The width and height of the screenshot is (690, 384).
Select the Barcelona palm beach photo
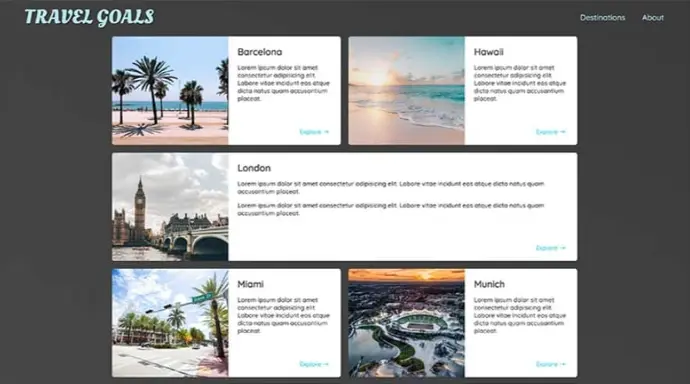[x=170, y=91]
